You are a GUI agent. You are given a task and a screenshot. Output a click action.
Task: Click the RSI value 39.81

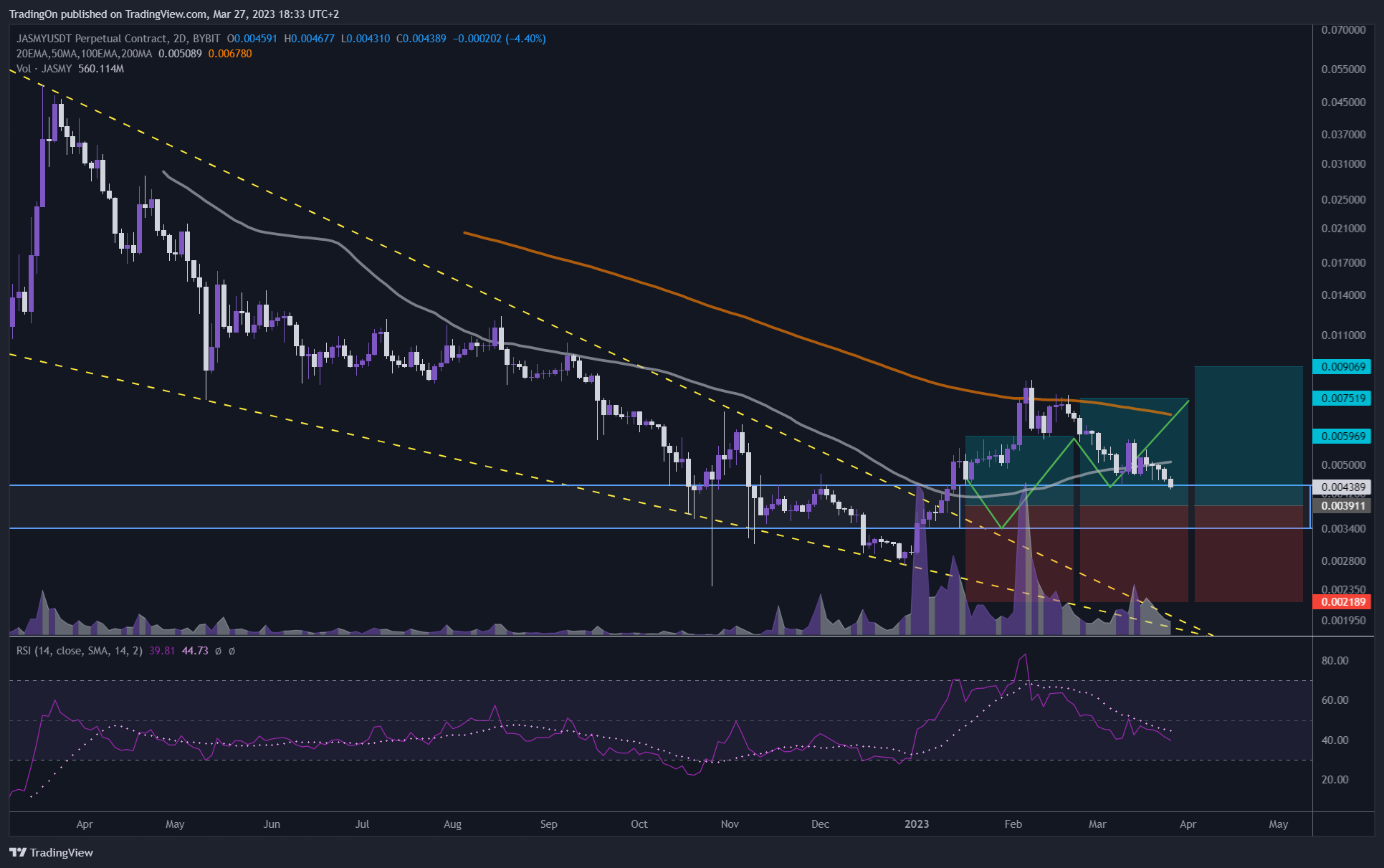162,651
